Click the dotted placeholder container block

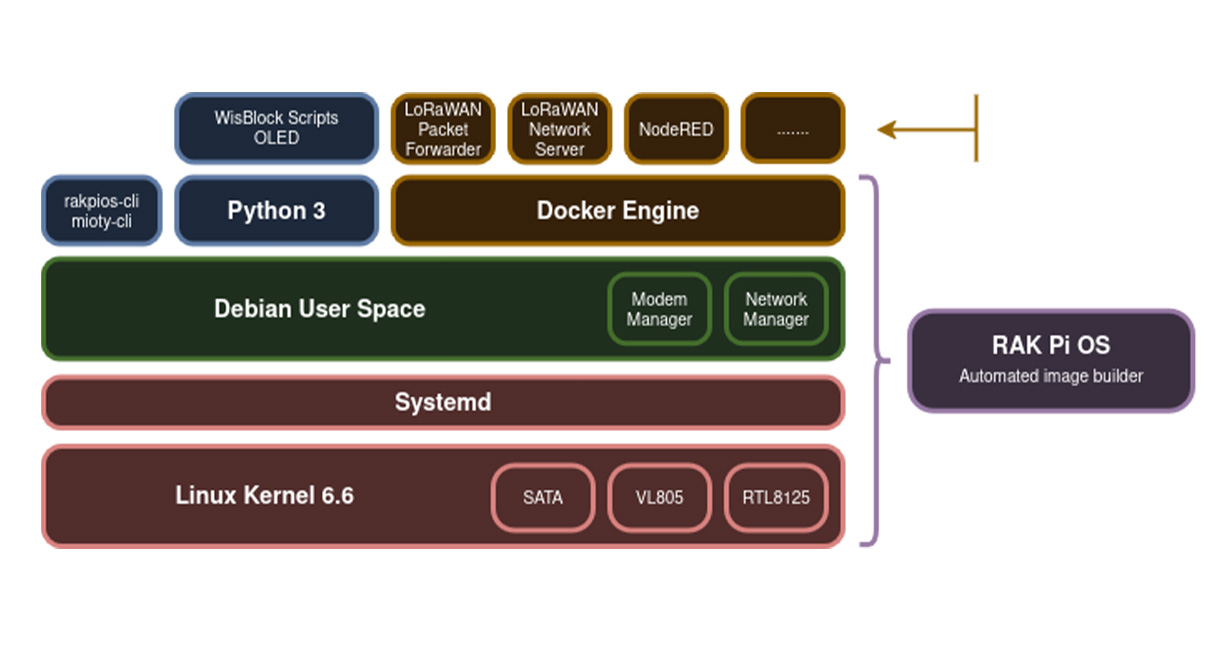[x=793, y=128]
